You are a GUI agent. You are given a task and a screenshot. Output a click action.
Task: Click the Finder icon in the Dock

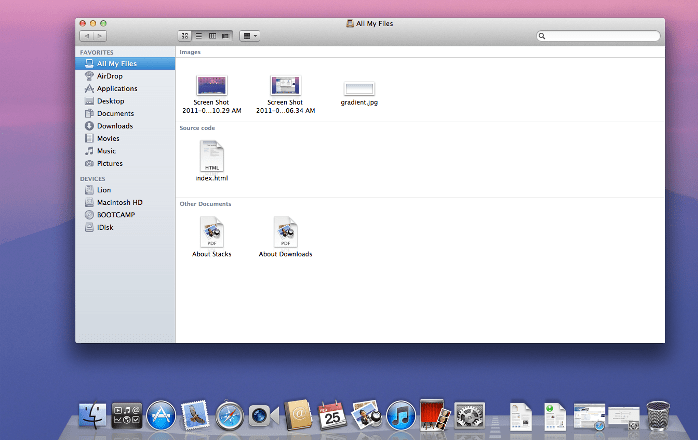[92, 416]
